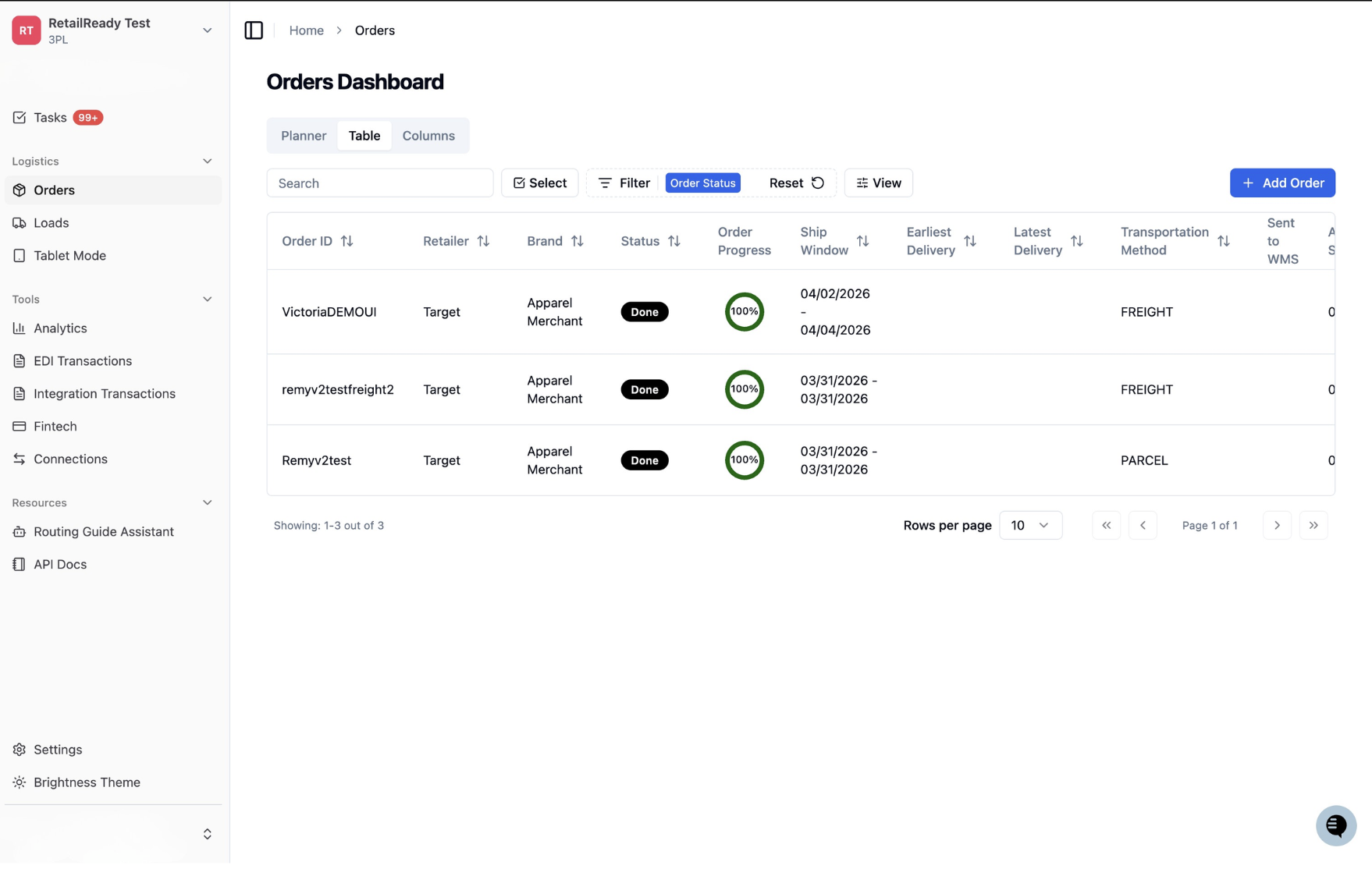Expand the RetailReady Test account switcher
The width and height of the screenshot is (1372, 869).
click(207, 30)
